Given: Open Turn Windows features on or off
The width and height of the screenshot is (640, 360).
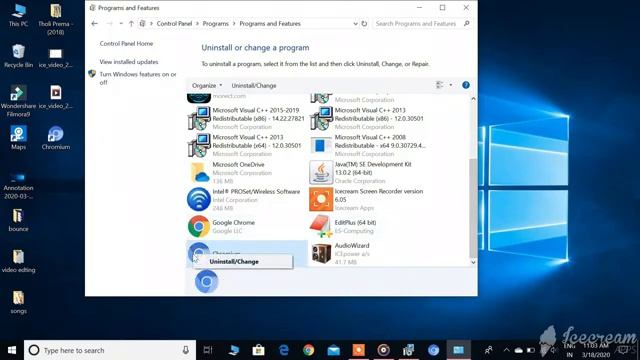Looking at the screenshot, I should pos(138,78).
